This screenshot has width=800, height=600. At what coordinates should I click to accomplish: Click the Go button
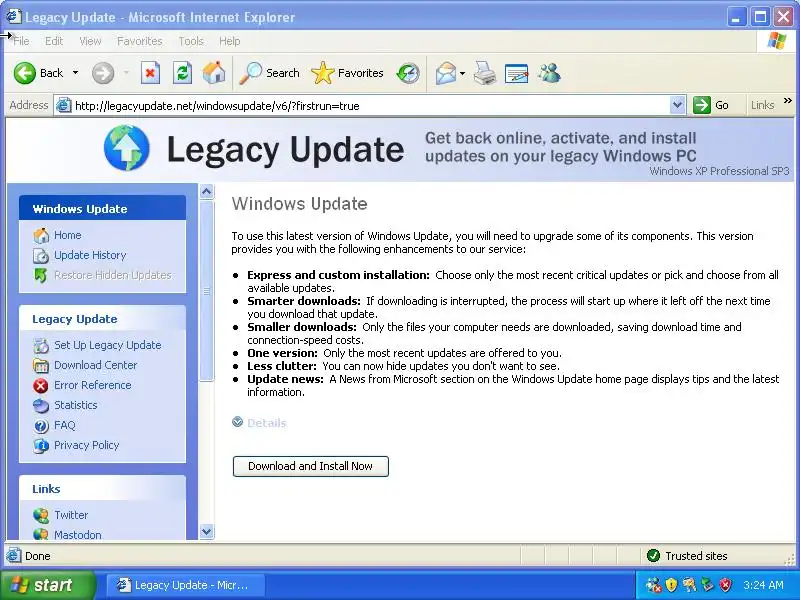[x=711, y=105]
